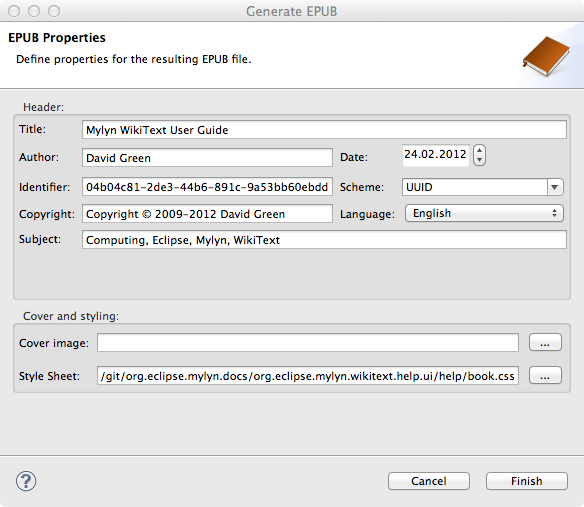Click the window zoom button
This screenshot has width=584, height=507.
(54, 11)
